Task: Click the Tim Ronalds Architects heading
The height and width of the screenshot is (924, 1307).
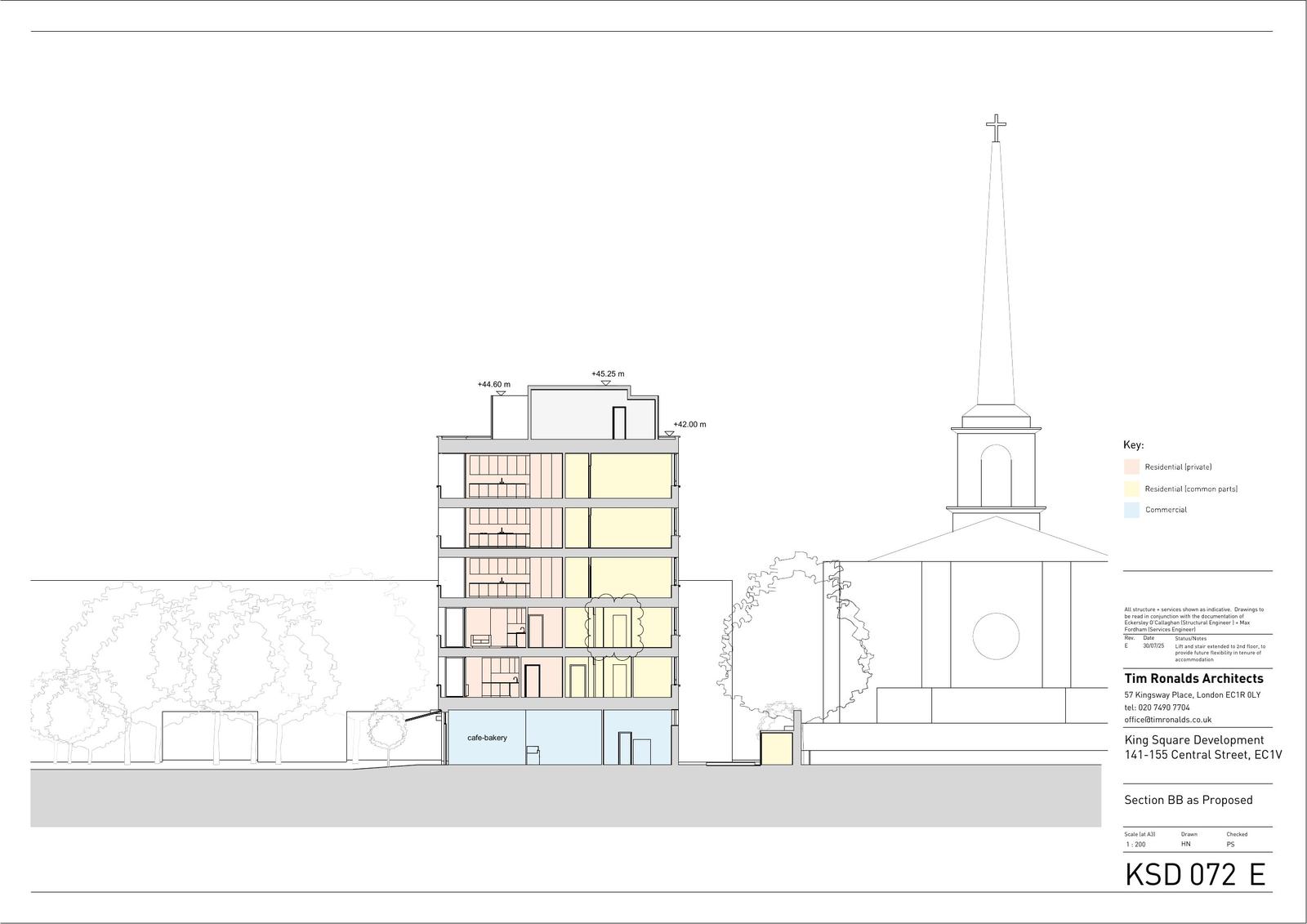Action: pyautogui.click(x=1193, y=679)
